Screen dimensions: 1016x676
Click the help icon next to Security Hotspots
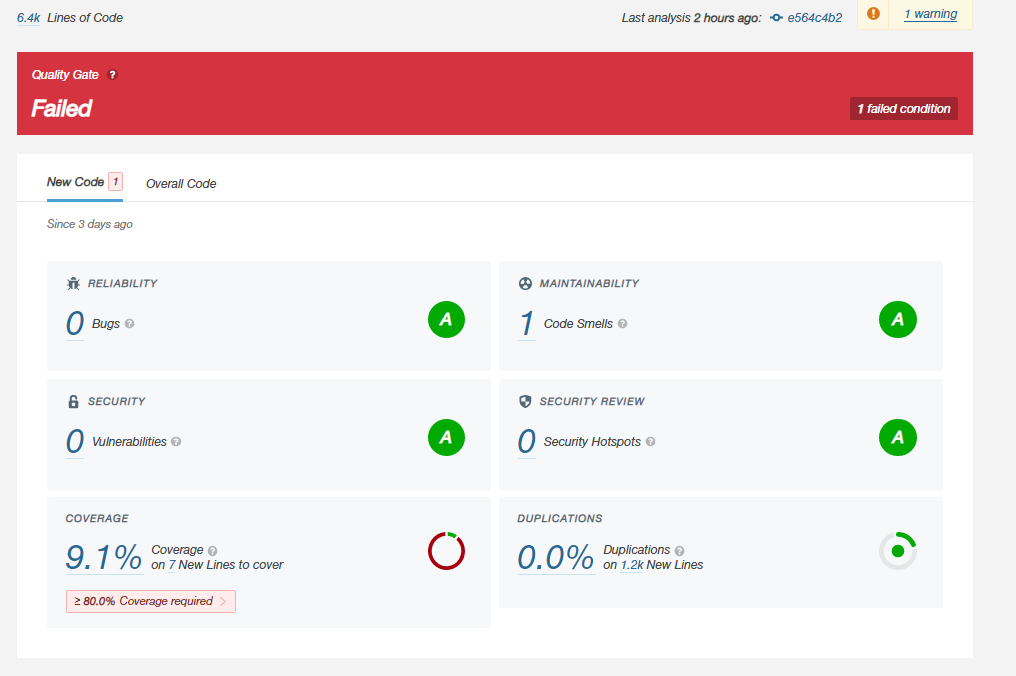[650, 441]
